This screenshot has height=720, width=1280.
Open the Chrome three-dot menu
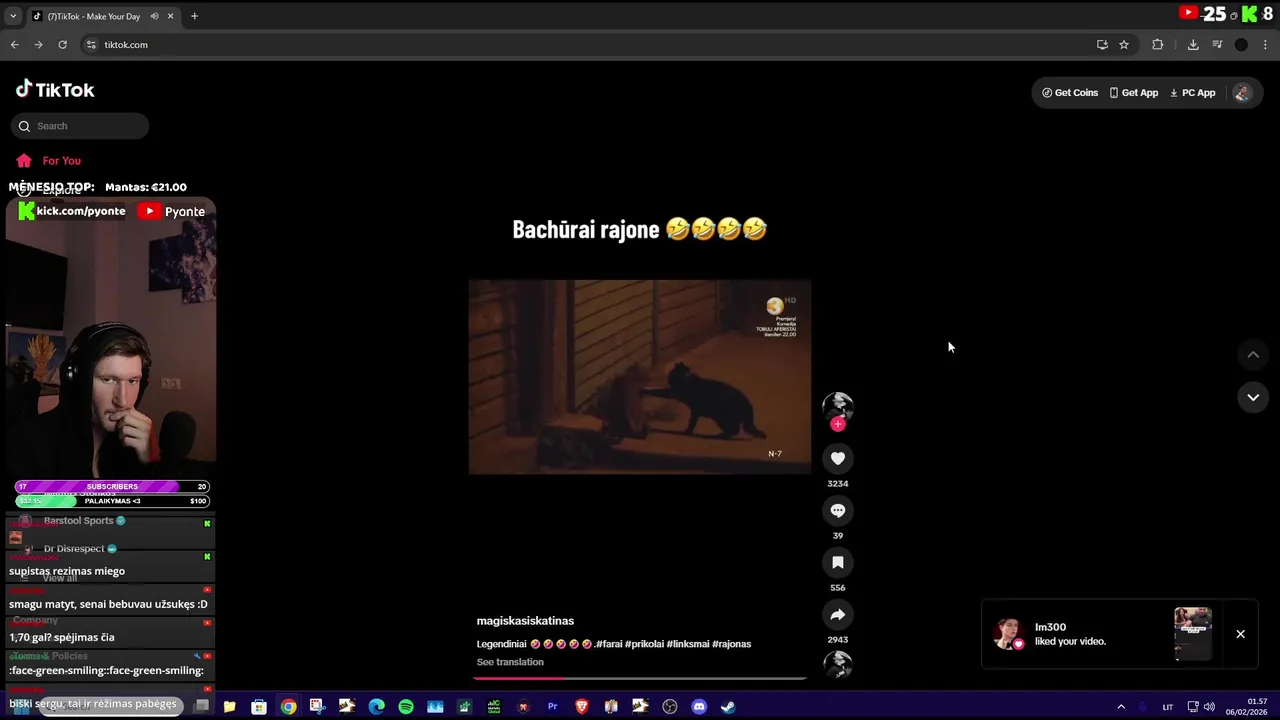pyautogui.click(x=1265, y=44)
